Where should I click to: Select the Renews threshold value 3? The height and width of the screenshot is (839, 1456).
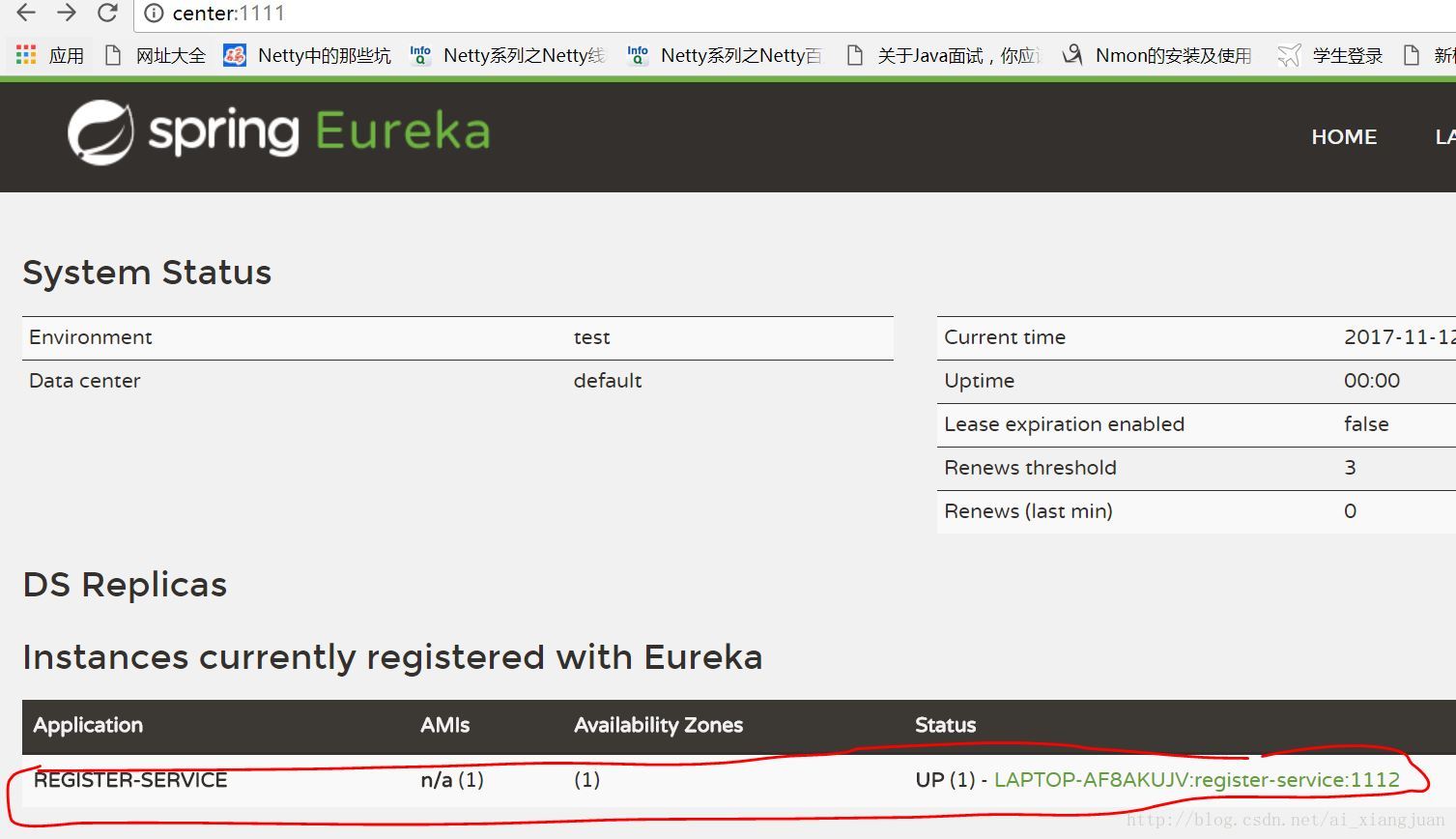[x=1350, y=468]
